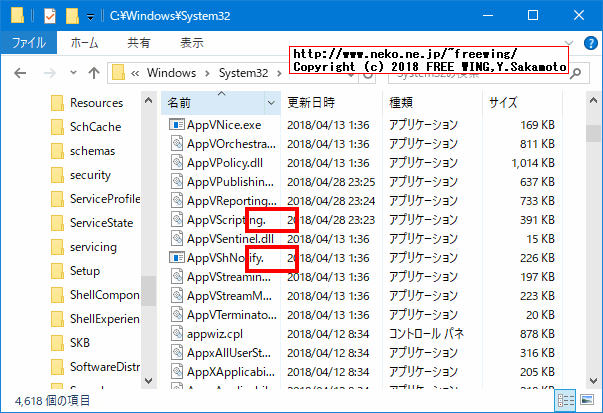Click the AppVStreamM file icon
The image size is (603, 413).
tap(177, 296)
